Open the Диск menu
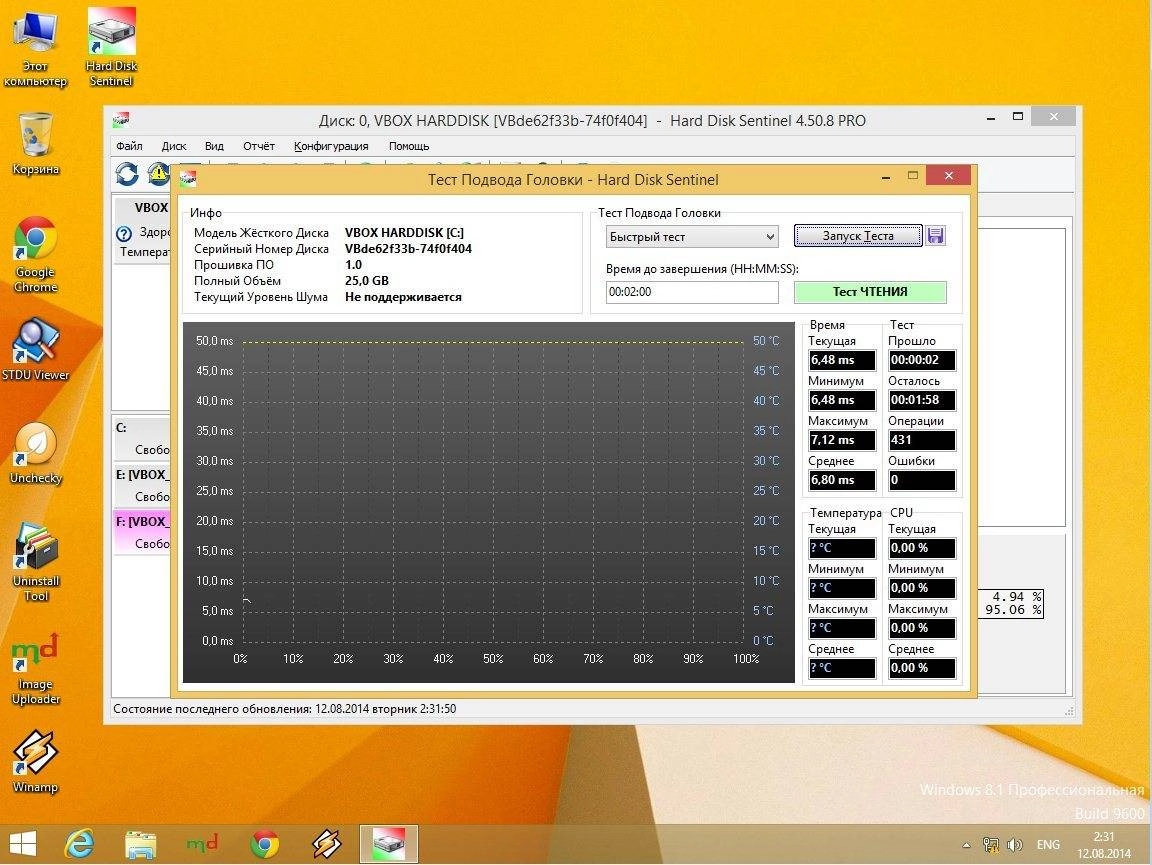1152x865 pixels. pos(174,146)
